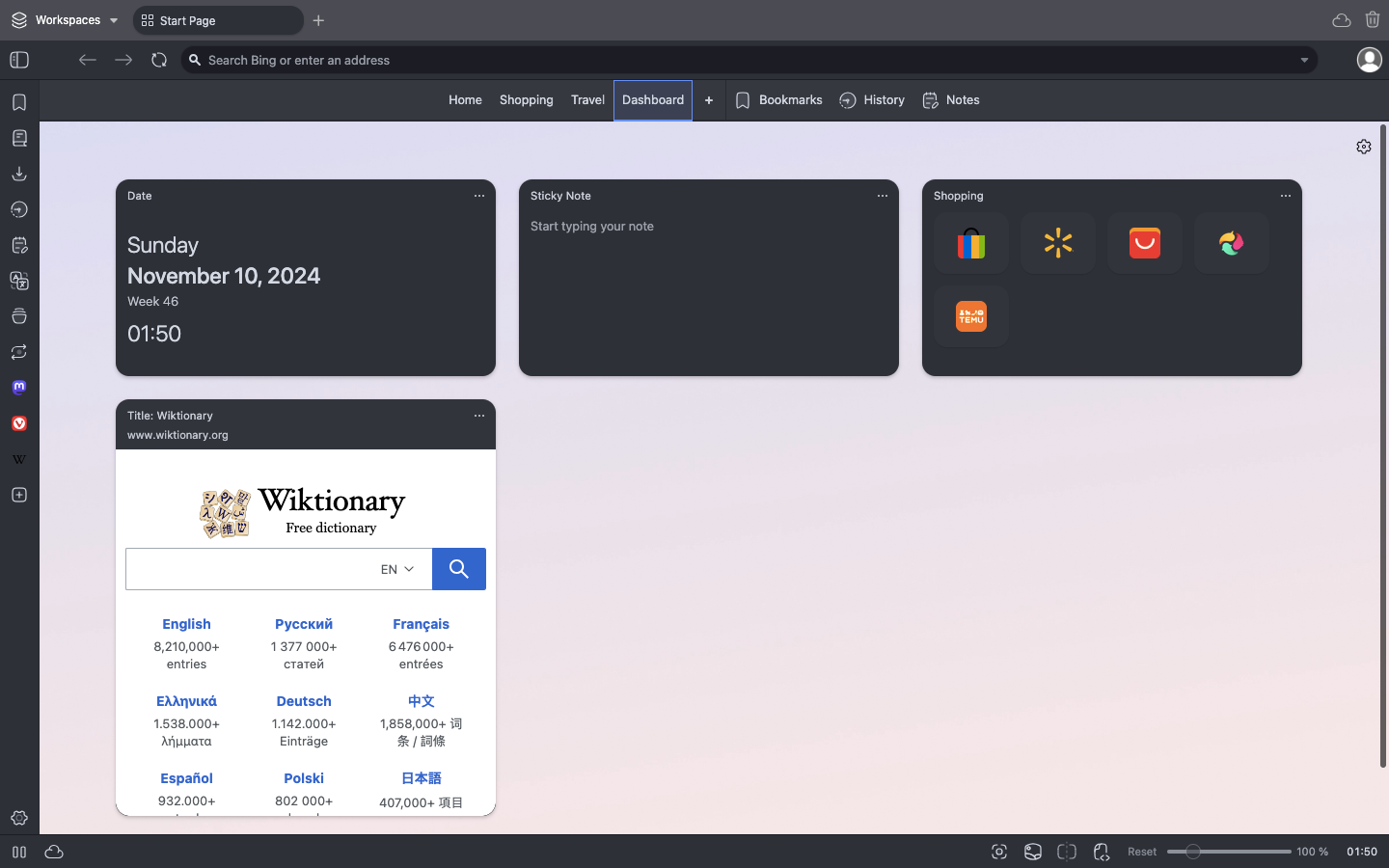This screenshot has width=1389, height=868.
Task: Reset the page zoom level
Action: pyautogui.click(x=1142, y=852)
